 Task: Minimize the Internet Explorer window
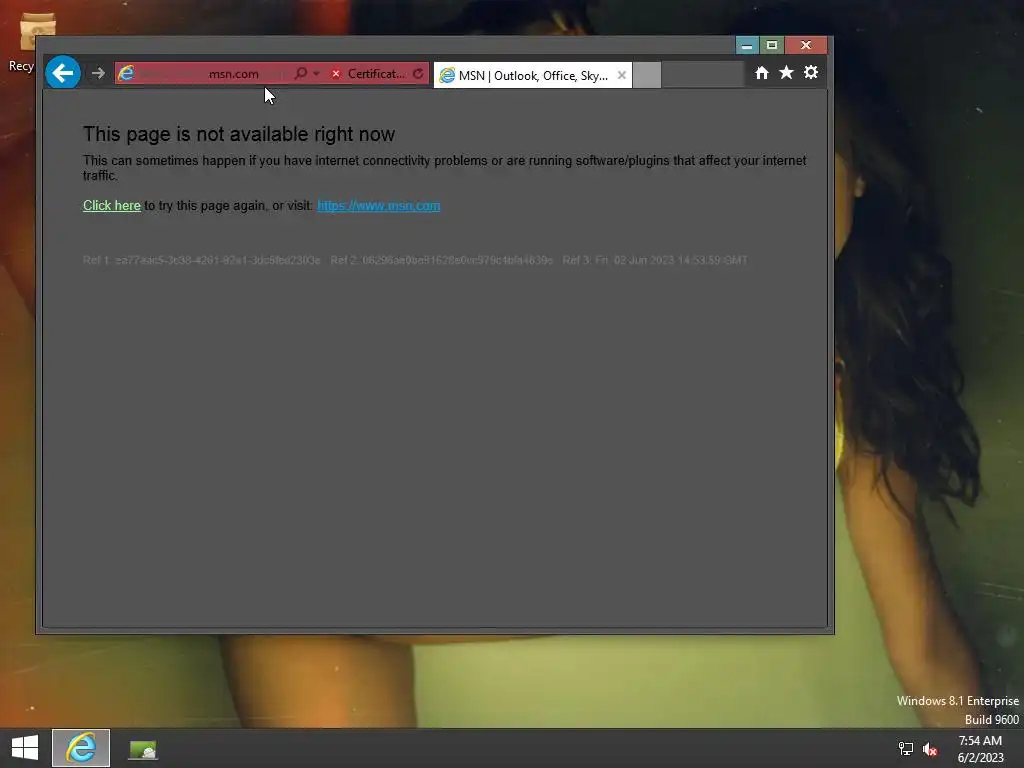[747, 45]
